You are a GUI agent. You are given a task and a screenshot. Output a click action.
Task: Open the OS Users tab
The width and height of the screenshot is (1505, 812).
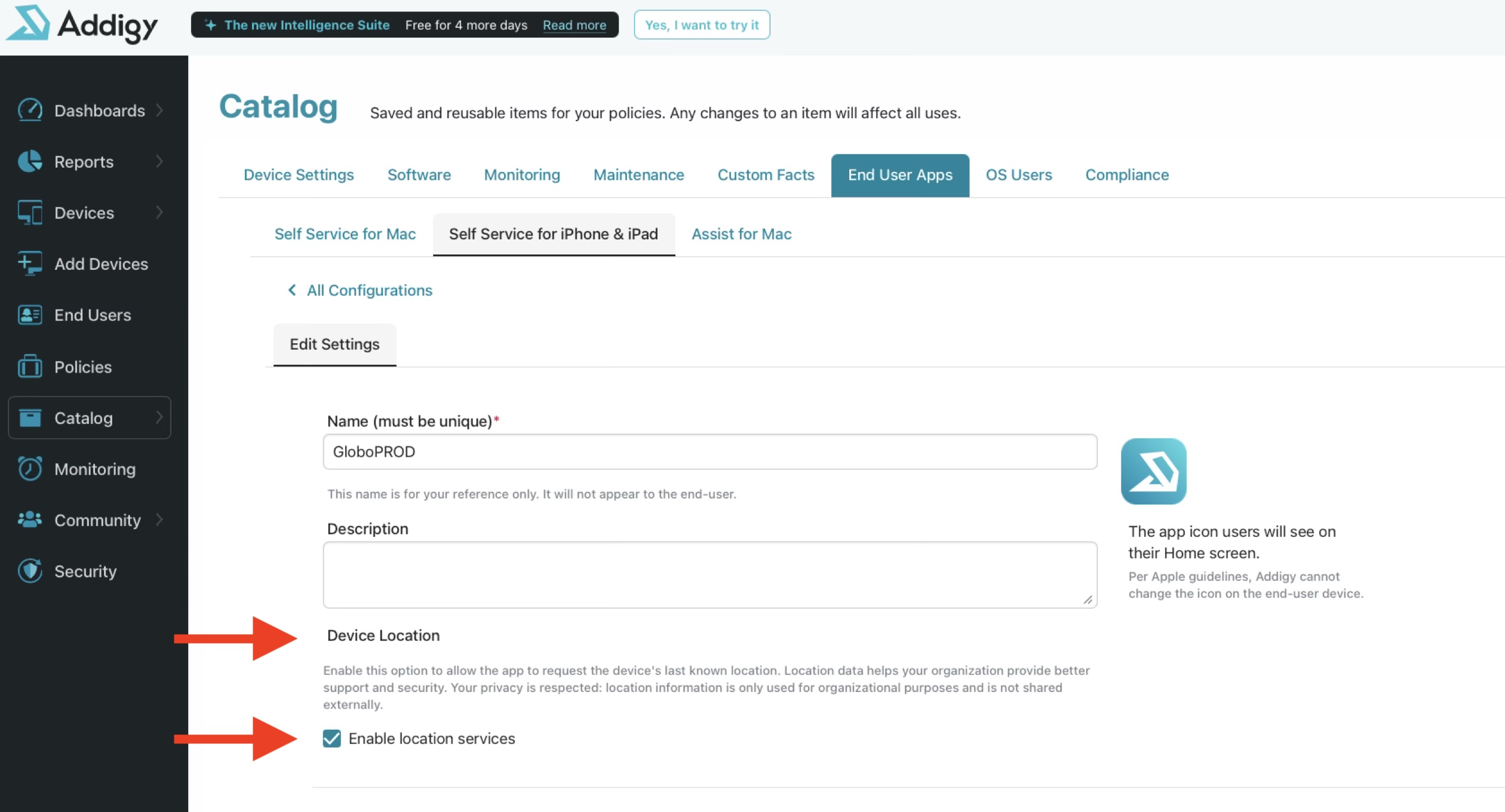(1019, 175)
